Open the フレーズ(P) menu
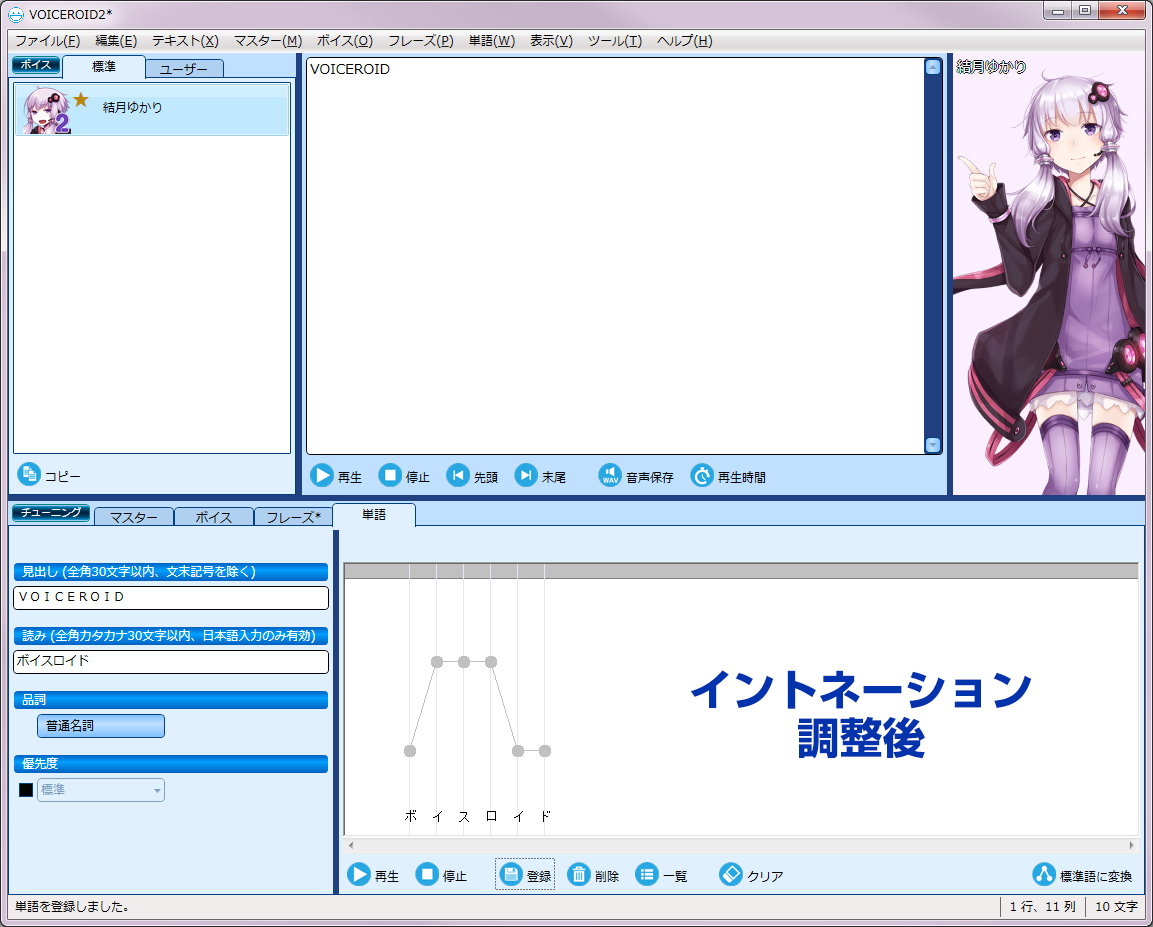Viewport: 1153px width, 927px height. 421,41
